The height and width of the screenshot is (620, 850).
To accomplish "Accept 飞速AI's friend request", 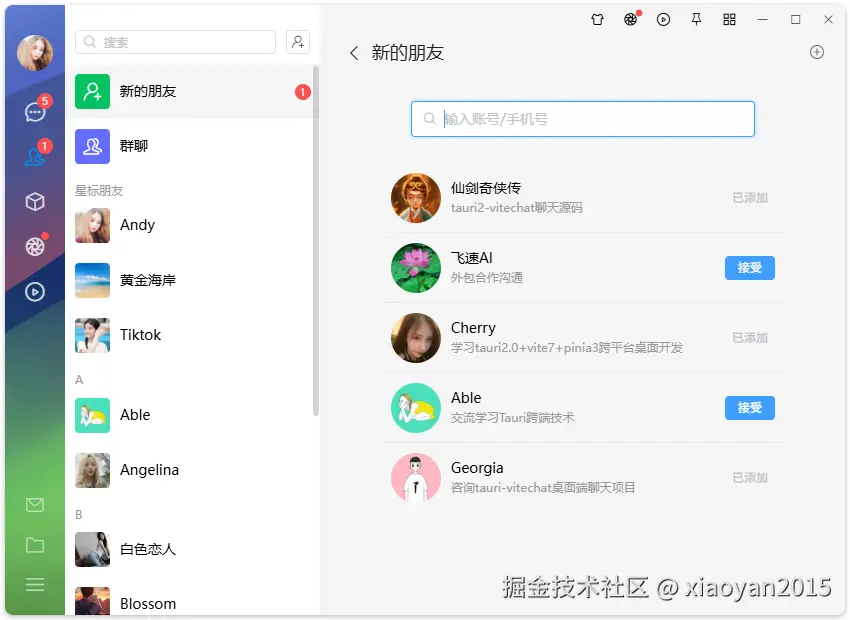I will click(x=749, y=268).
